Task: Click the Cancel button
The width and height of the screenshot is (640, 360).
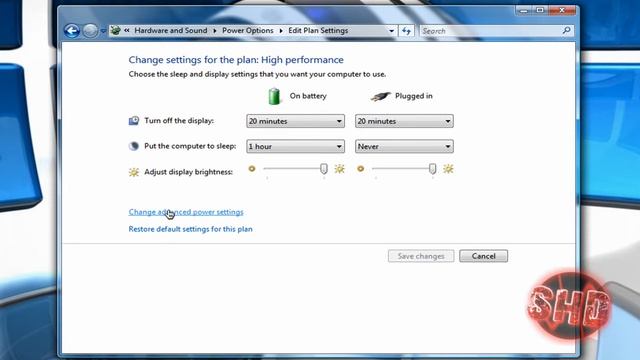Action: tap(484, 256)
